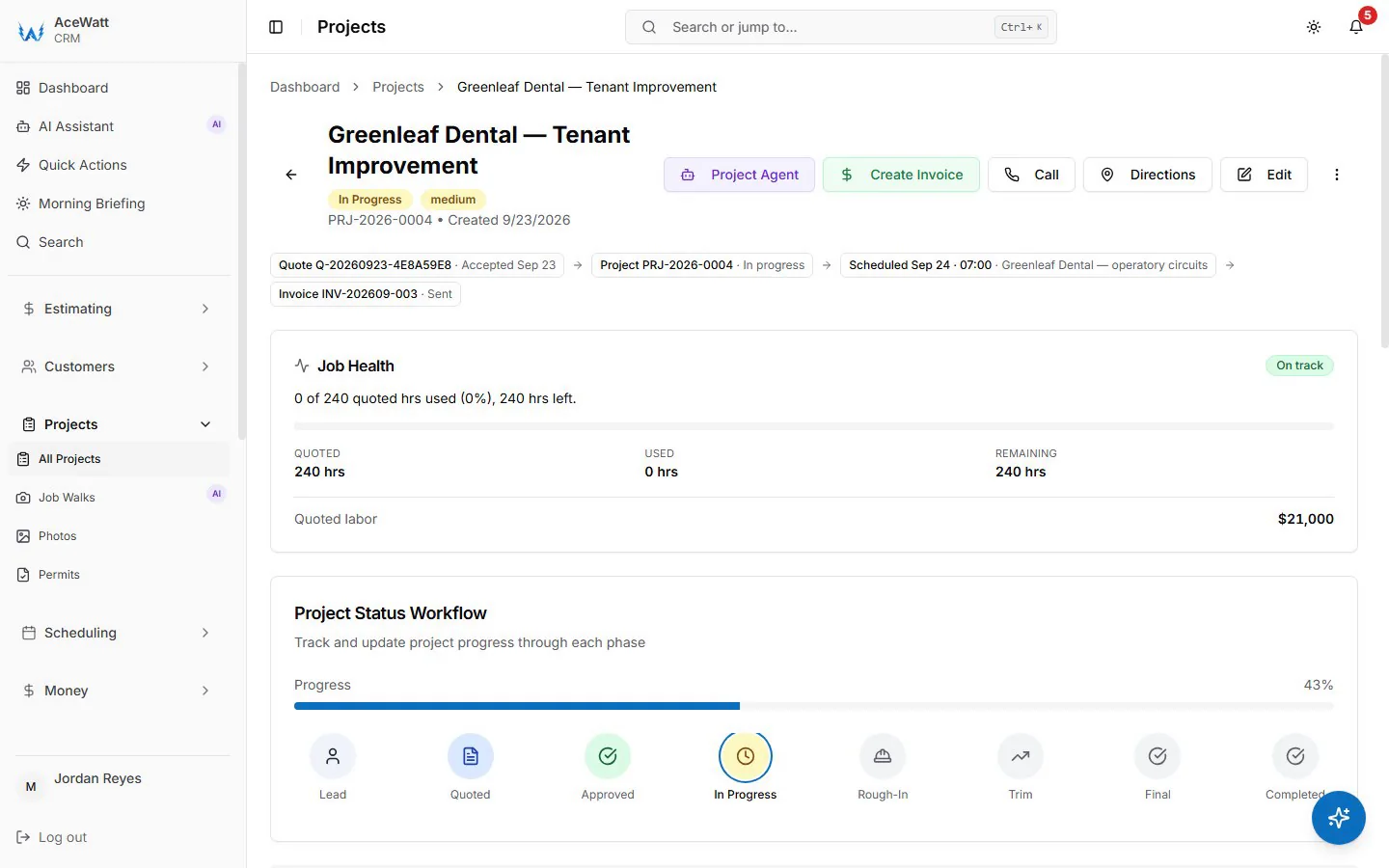Screen dimensions: 1389x868
Task: Select the Rough-In workflow step icon
Action: 883,756
